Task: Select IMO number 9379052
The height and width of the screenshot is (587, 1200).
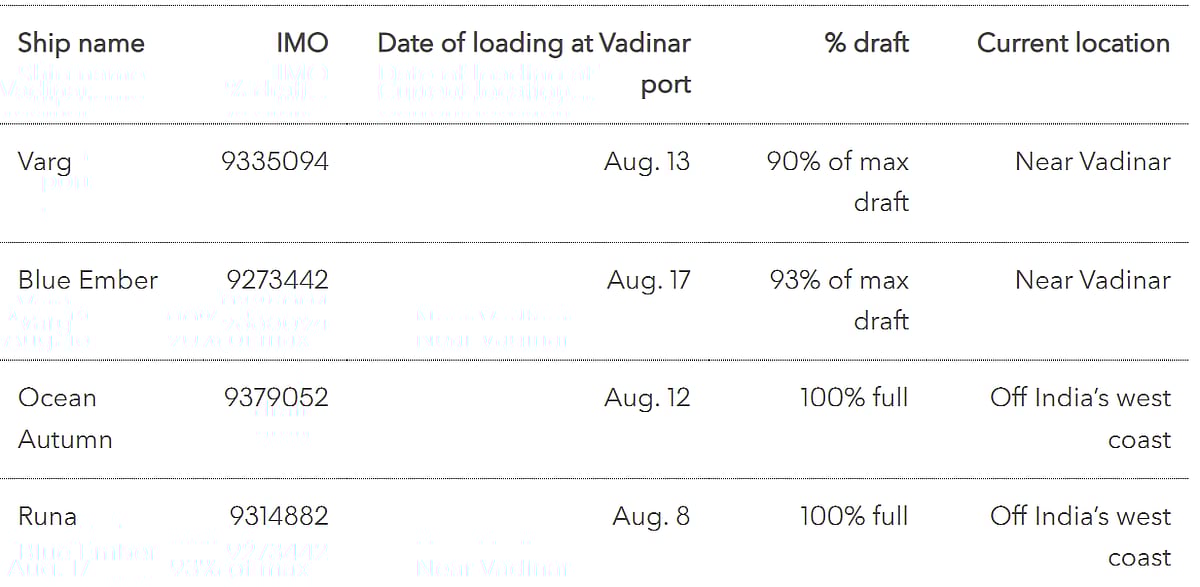Action: click(276, 398)
